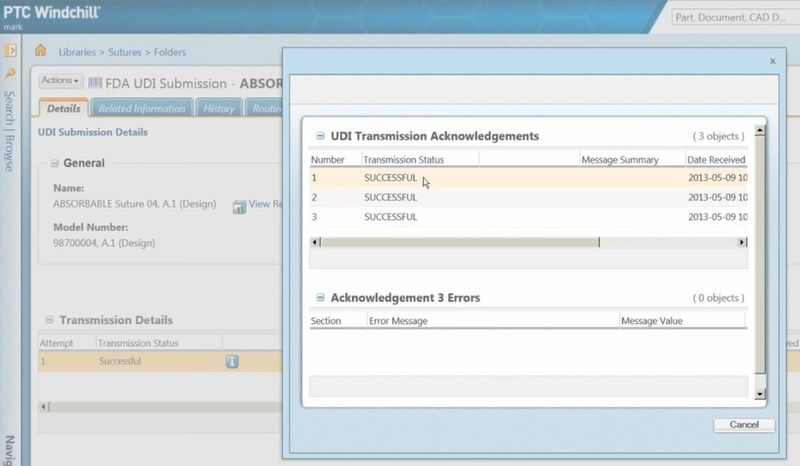Open the Actions dropdown menu

60,80
